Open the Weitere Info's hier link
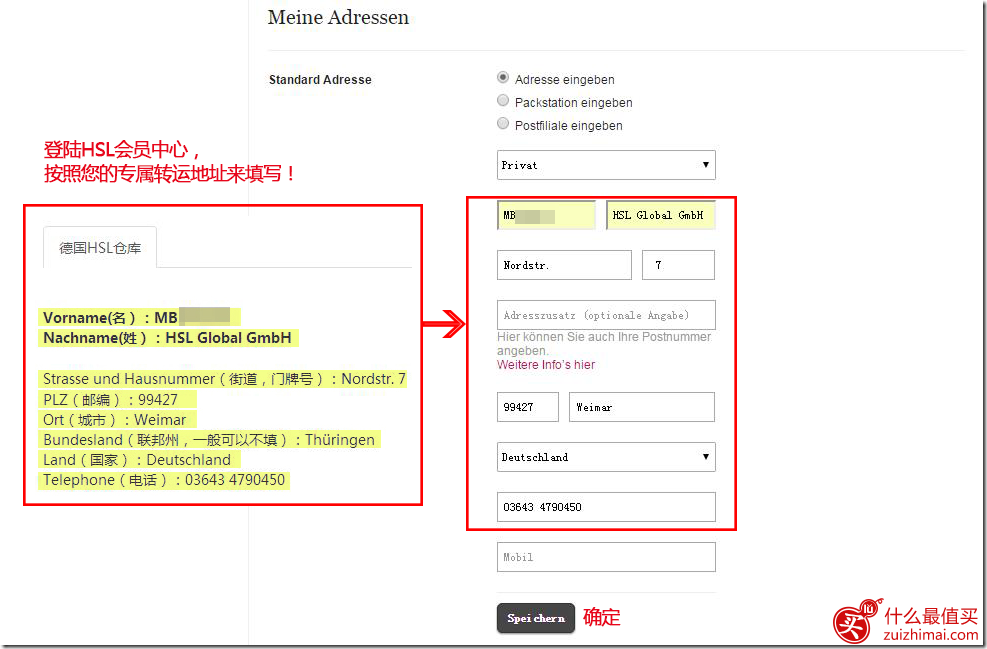 pyautogui.click(x=546, y=364)
